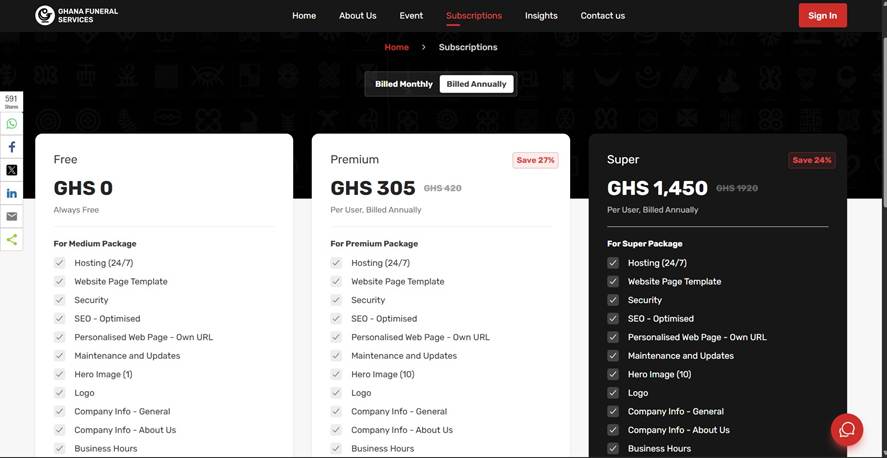Click the For Premium Package heading
The image size is (887, 458).
[x=374, y=244]
